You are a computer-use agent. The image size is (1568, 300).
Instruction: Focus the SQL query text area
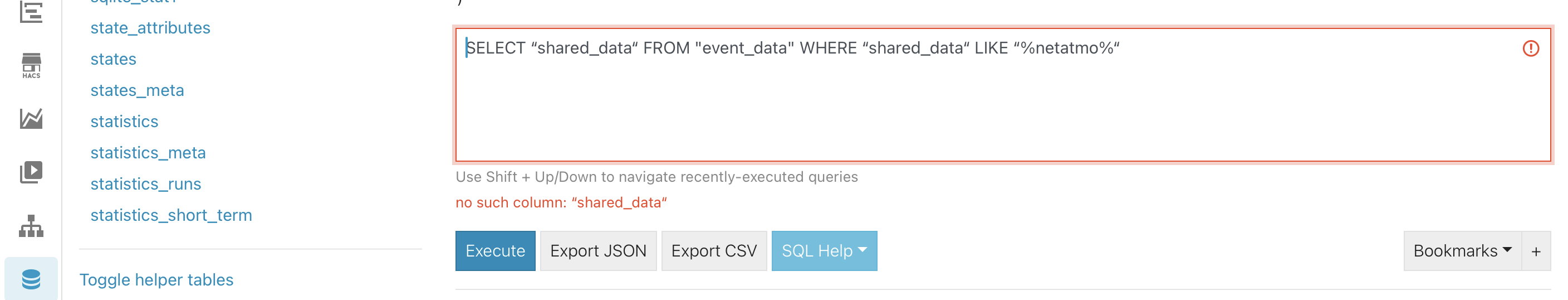pyautogui.click(x=1003, y=95)
